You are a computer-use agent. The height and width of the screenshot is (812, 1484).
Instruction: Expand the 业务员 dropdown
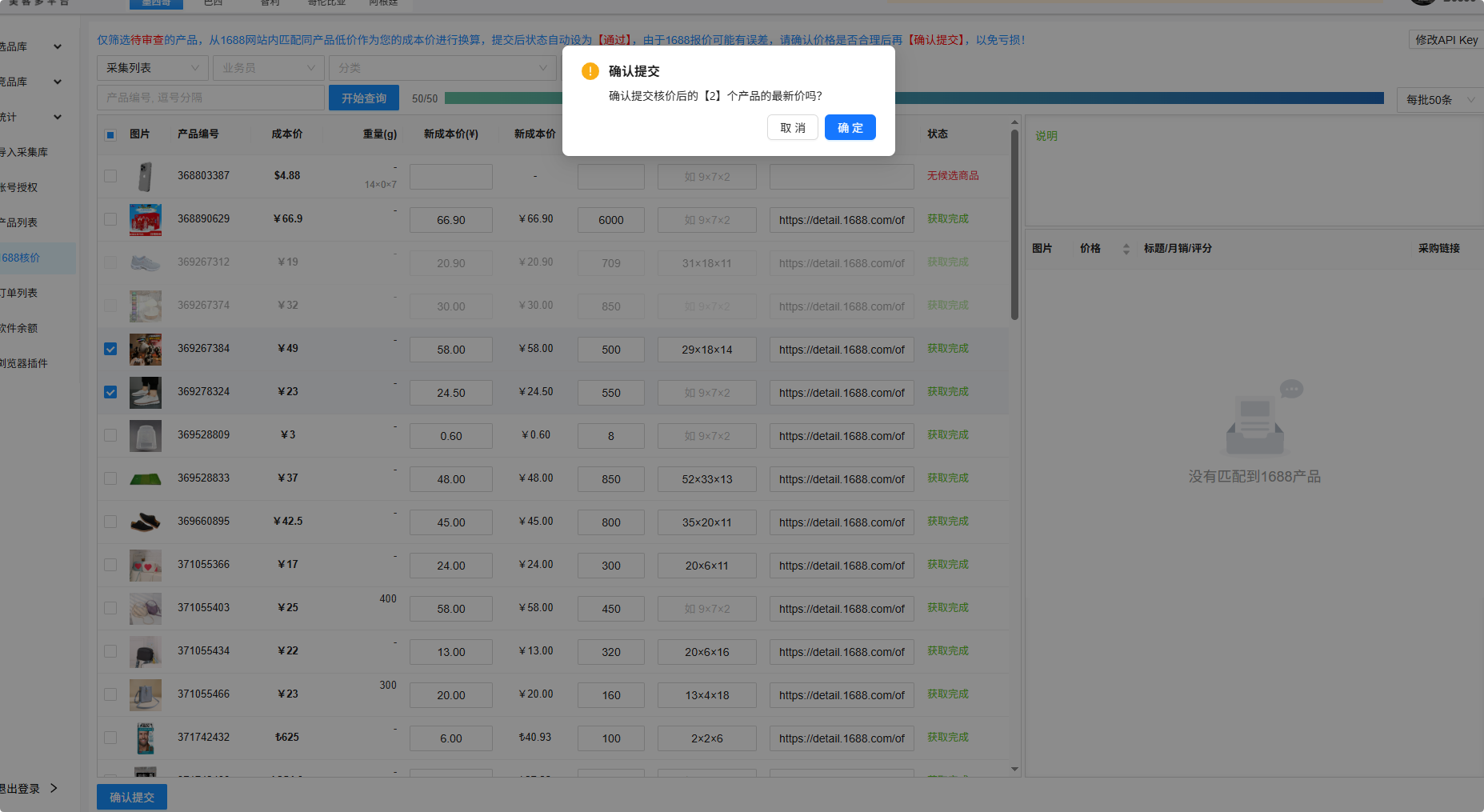269,68
